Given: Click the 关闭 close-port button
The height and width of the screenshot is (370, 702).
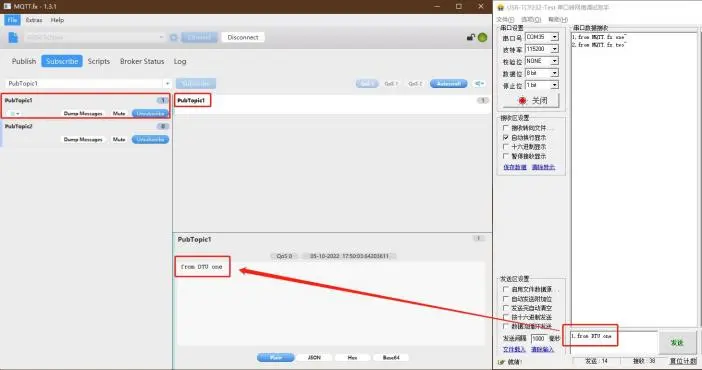Looking at the screenshot, I should pyautogui.click(x=531, y=100).
